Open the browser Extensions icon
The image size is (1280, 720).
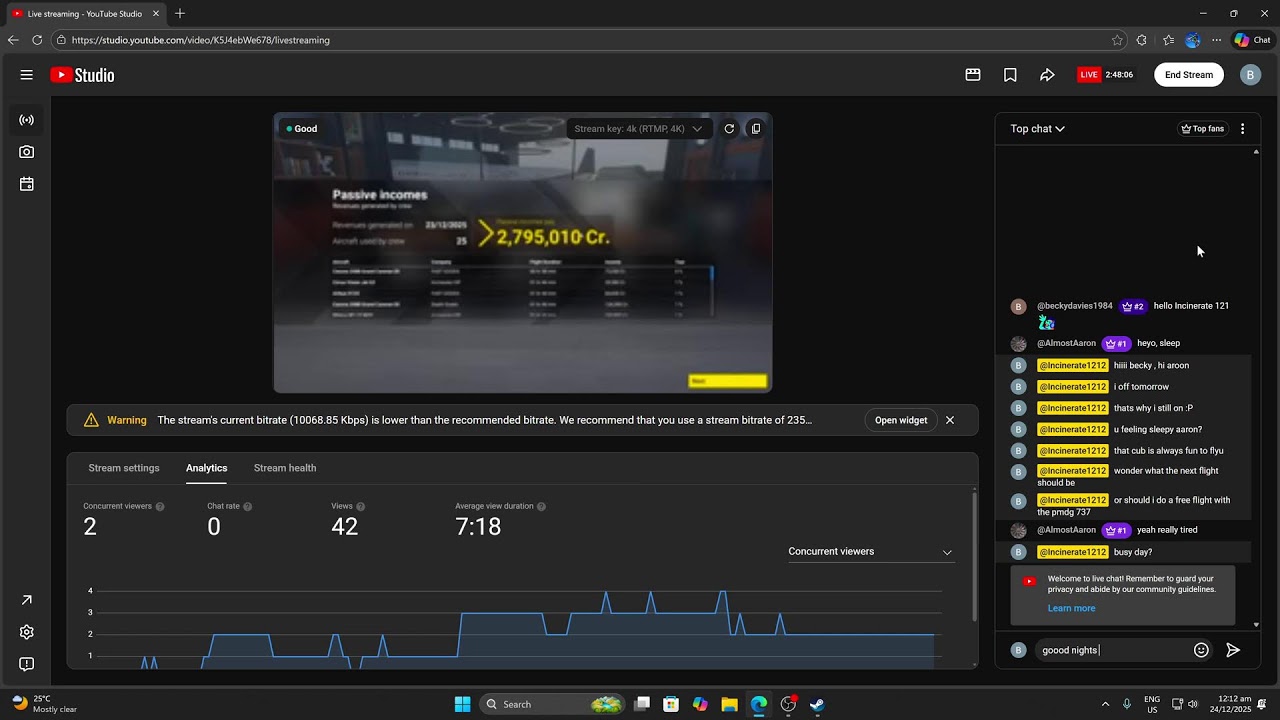[x=1142, y=40]
